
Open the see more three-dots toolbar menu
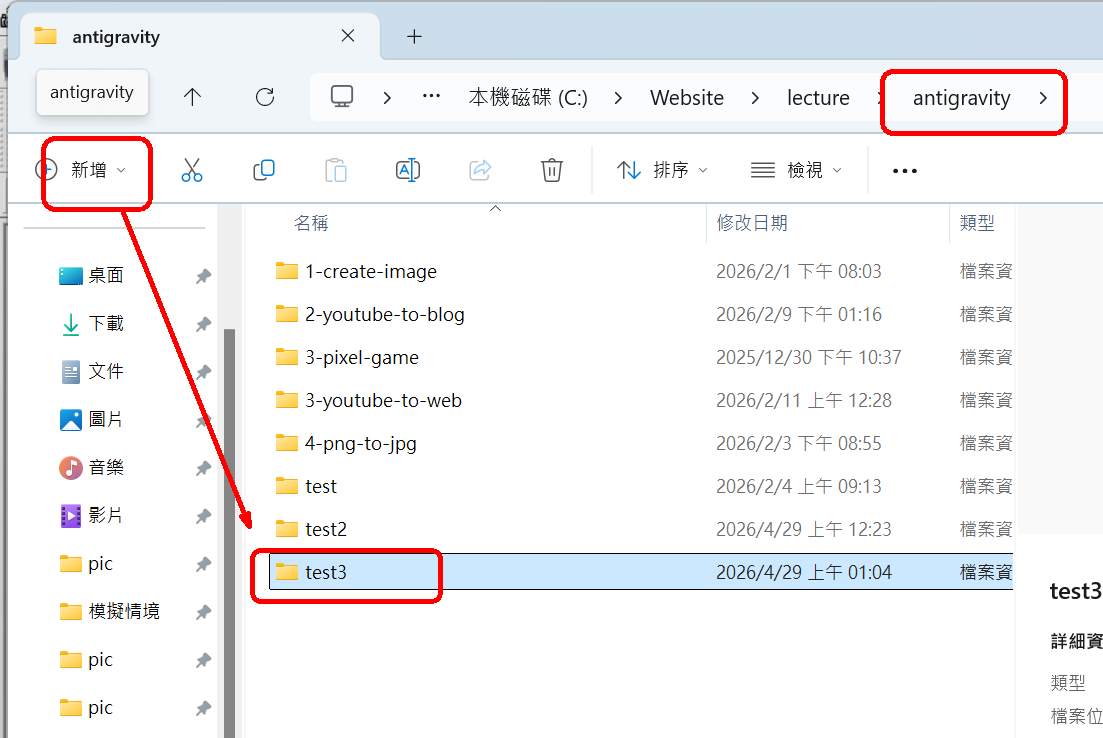(904, 171)
